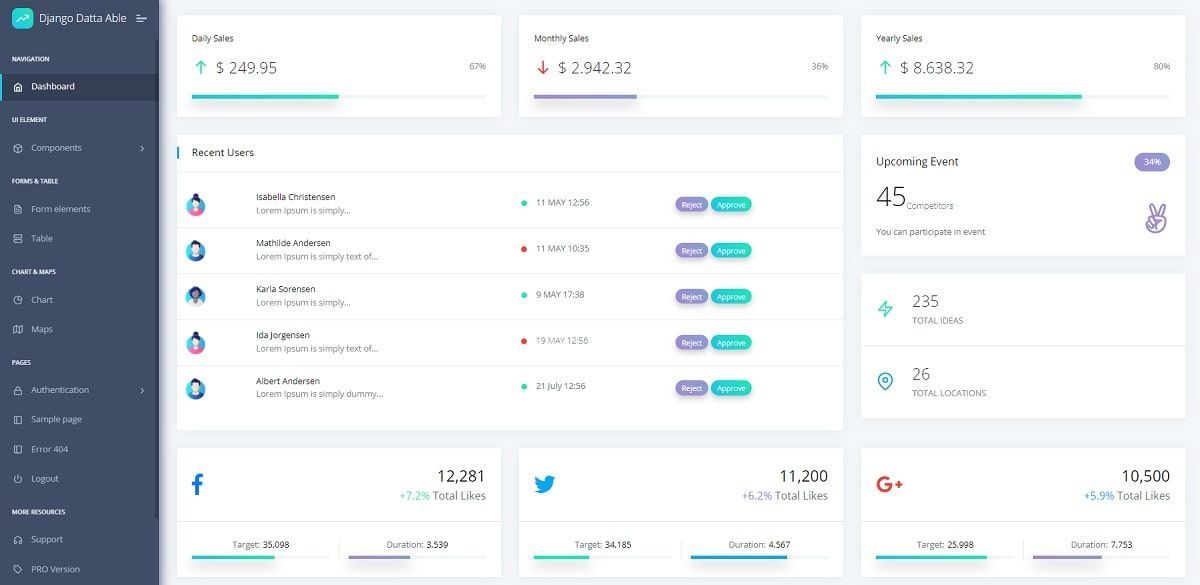Viewport: 1200px width, 585px height.
Task: Click the Google+ icon in the likes card
Action: click(x=889, y=484)
